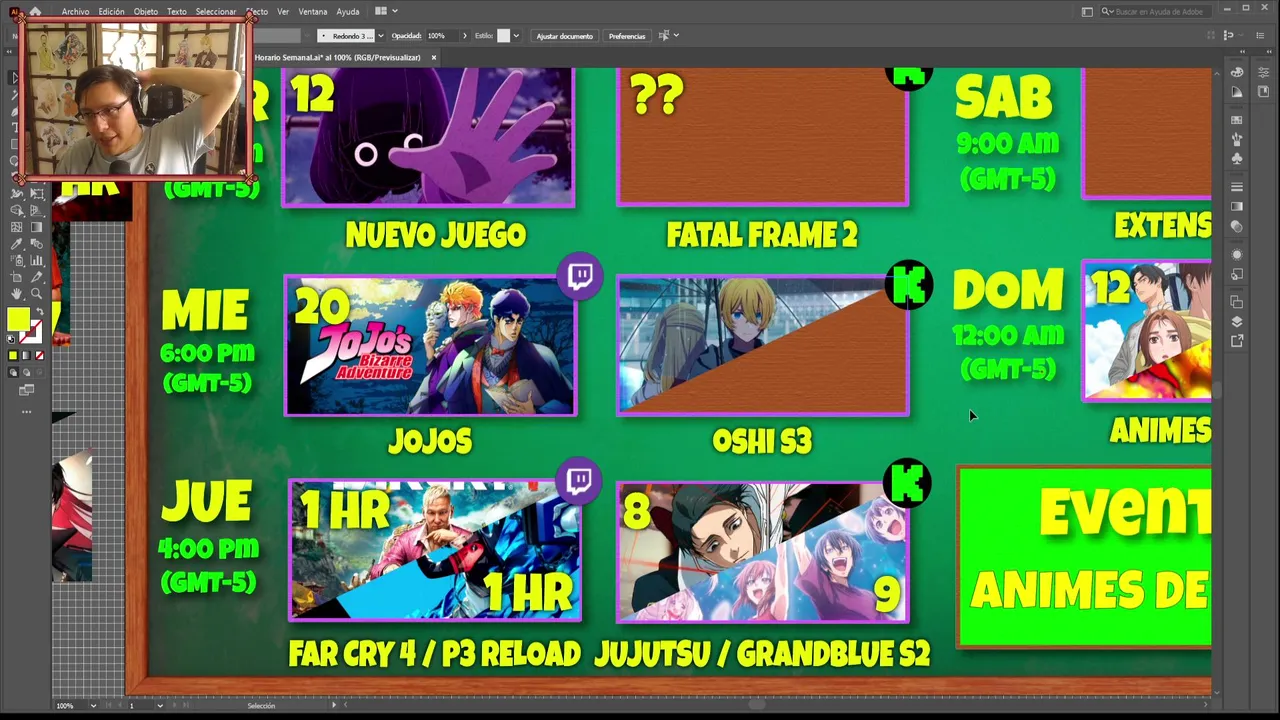Go to Illustrator Home screen icon
The width and height of the screenshot is (1280, 720).
[35, 11]
